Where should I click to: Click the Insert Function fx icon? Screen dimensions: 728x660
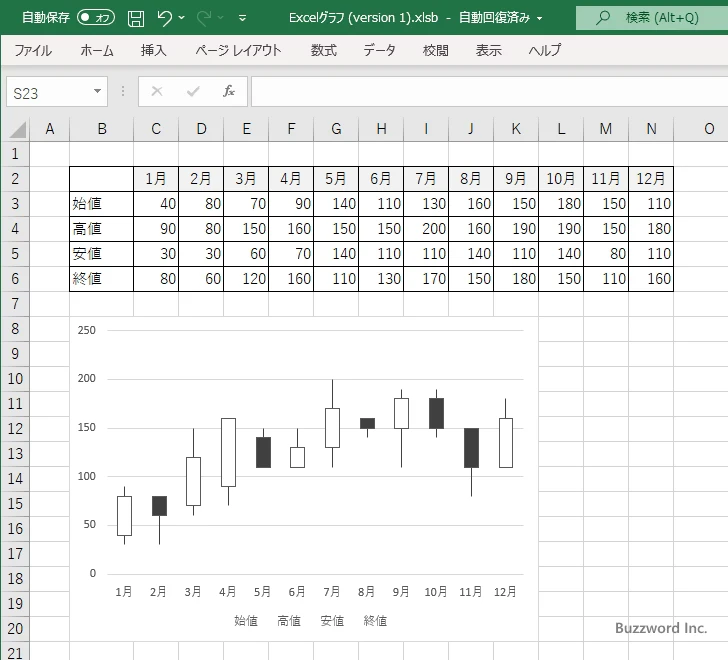tap(228, 92)
